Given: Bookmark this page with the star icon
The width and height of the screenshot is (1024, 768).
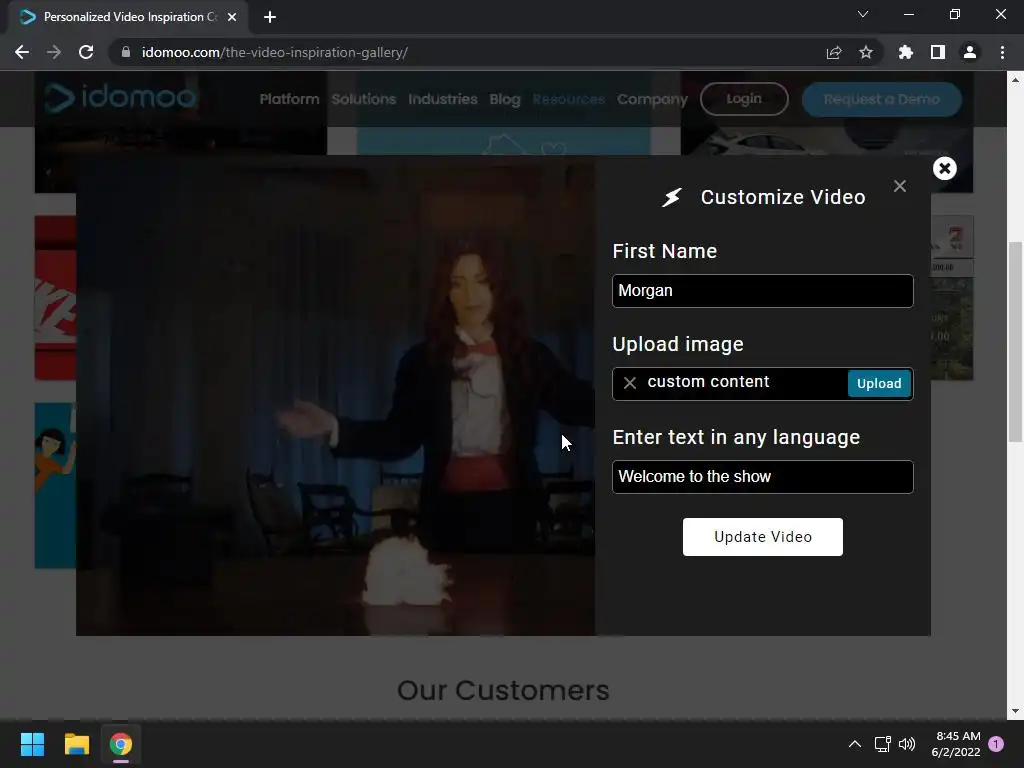Looking at the screenshot, I should (x=866, y=52).
